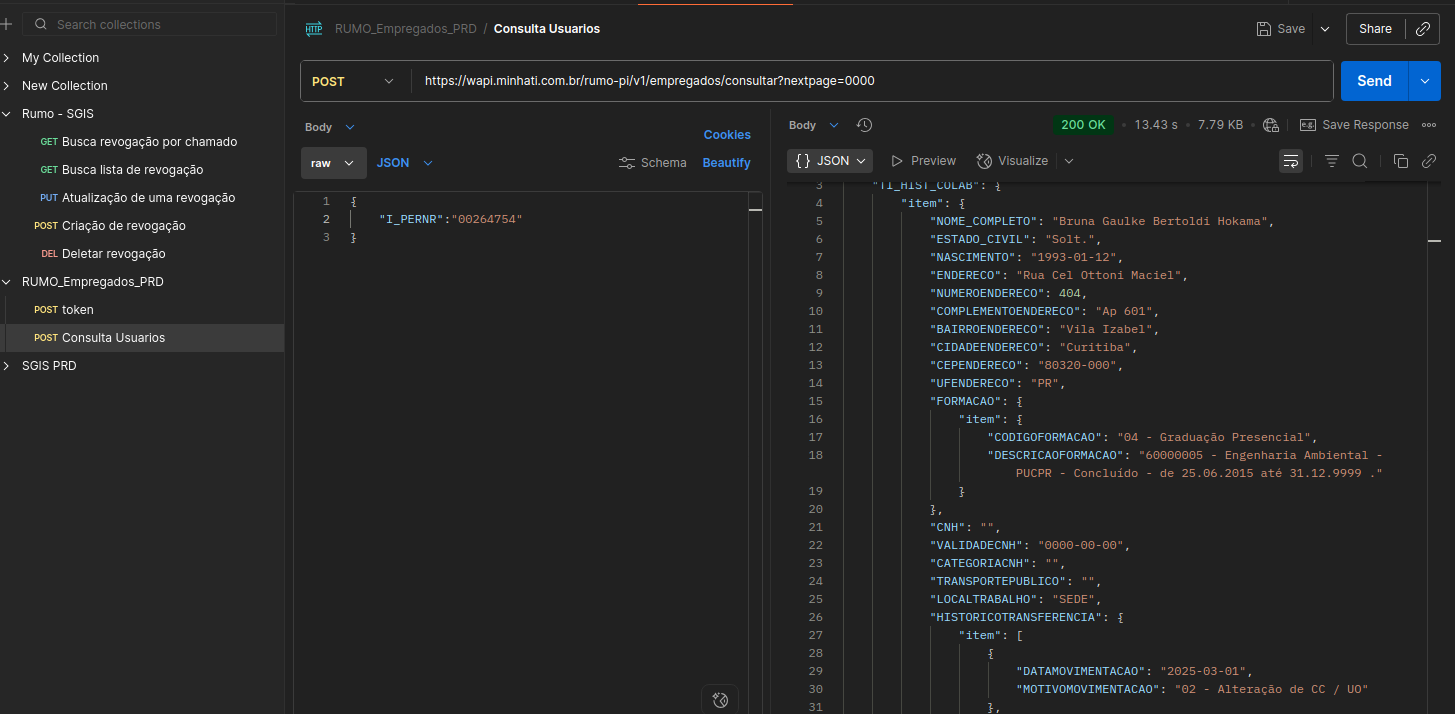Viewport: 1455px width, 714px height.
Task: Click the network globe lock icon
Action: pos(1271,125)
